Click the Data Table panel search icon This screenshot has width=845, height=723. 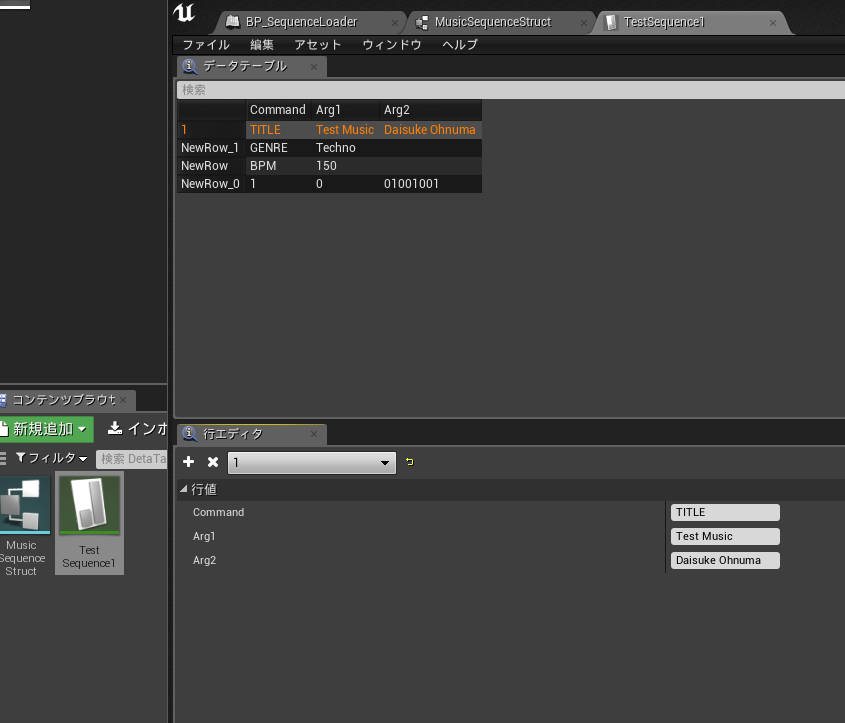tap(189, 66)
